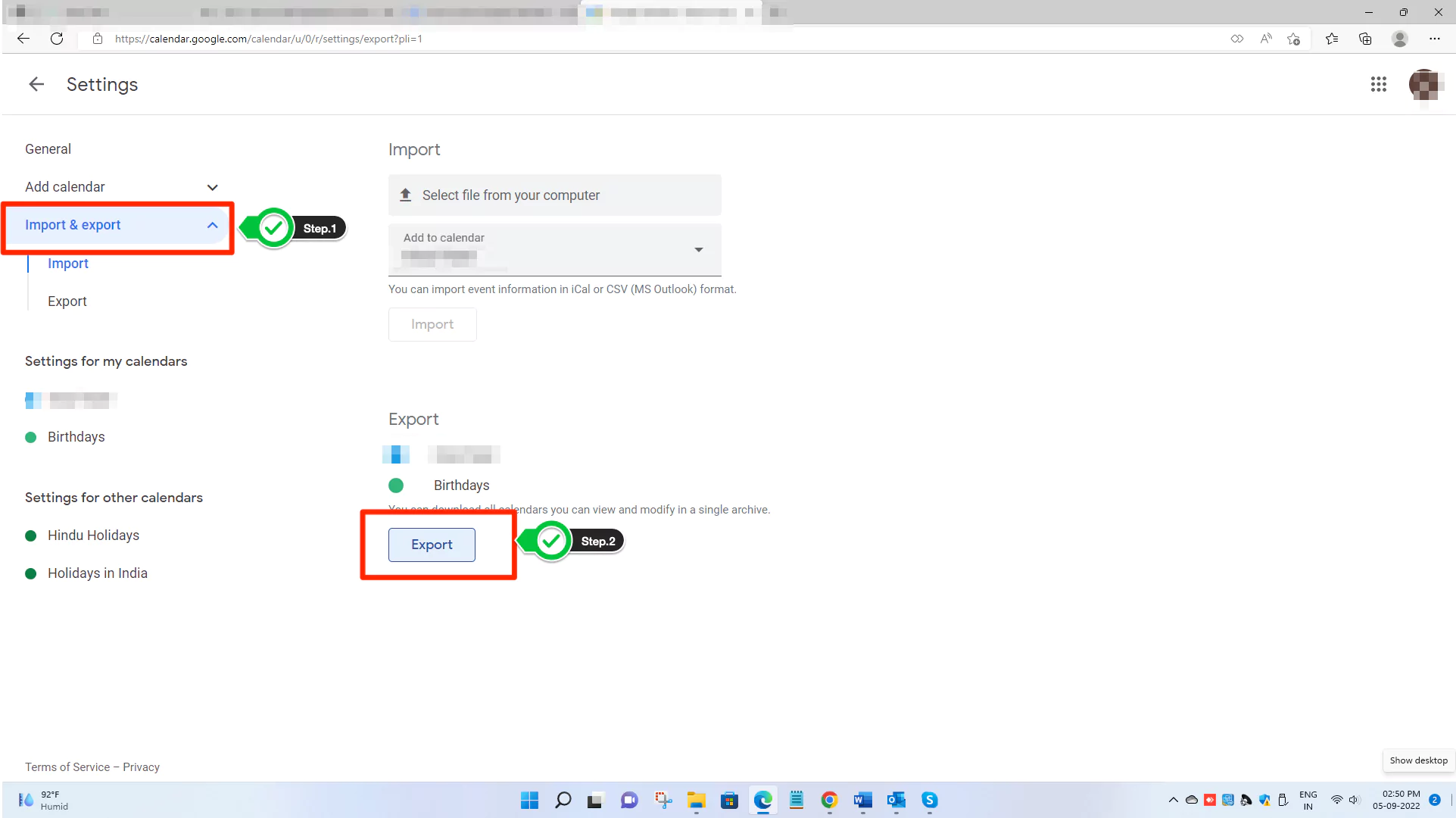Image resolution: width=1456 pixels, height=818 pixels.
Task: Click the back arrow next to Settings
Action: pos(35,84)
